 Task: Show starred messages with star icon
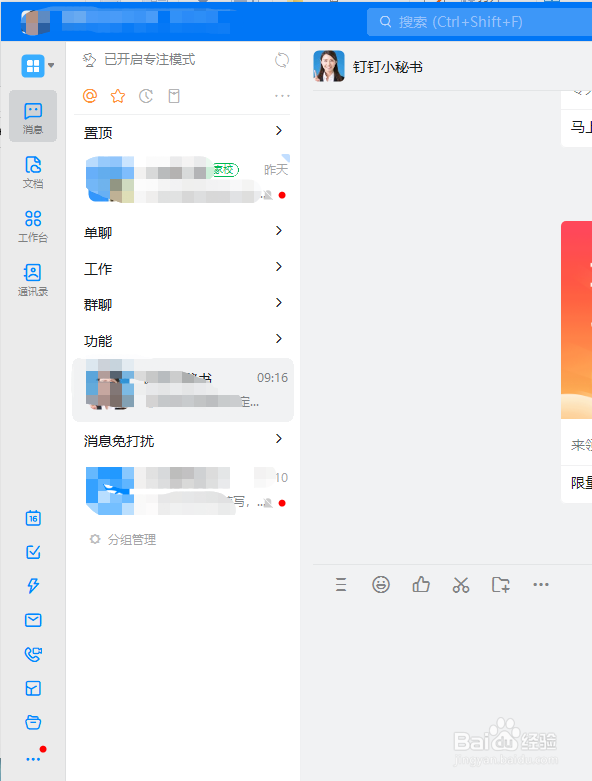(118, 96)
